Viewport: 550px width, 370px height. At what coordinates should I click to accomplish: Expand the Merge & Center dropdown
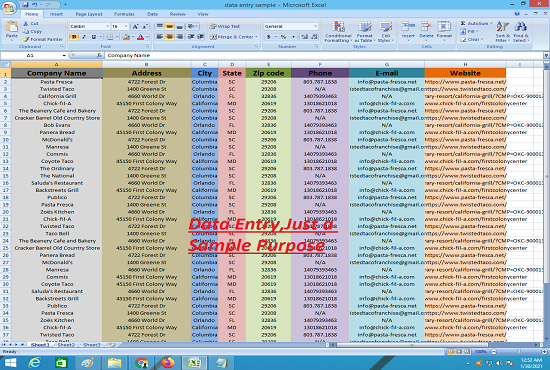pyautogui.click(x=256, y=37)
